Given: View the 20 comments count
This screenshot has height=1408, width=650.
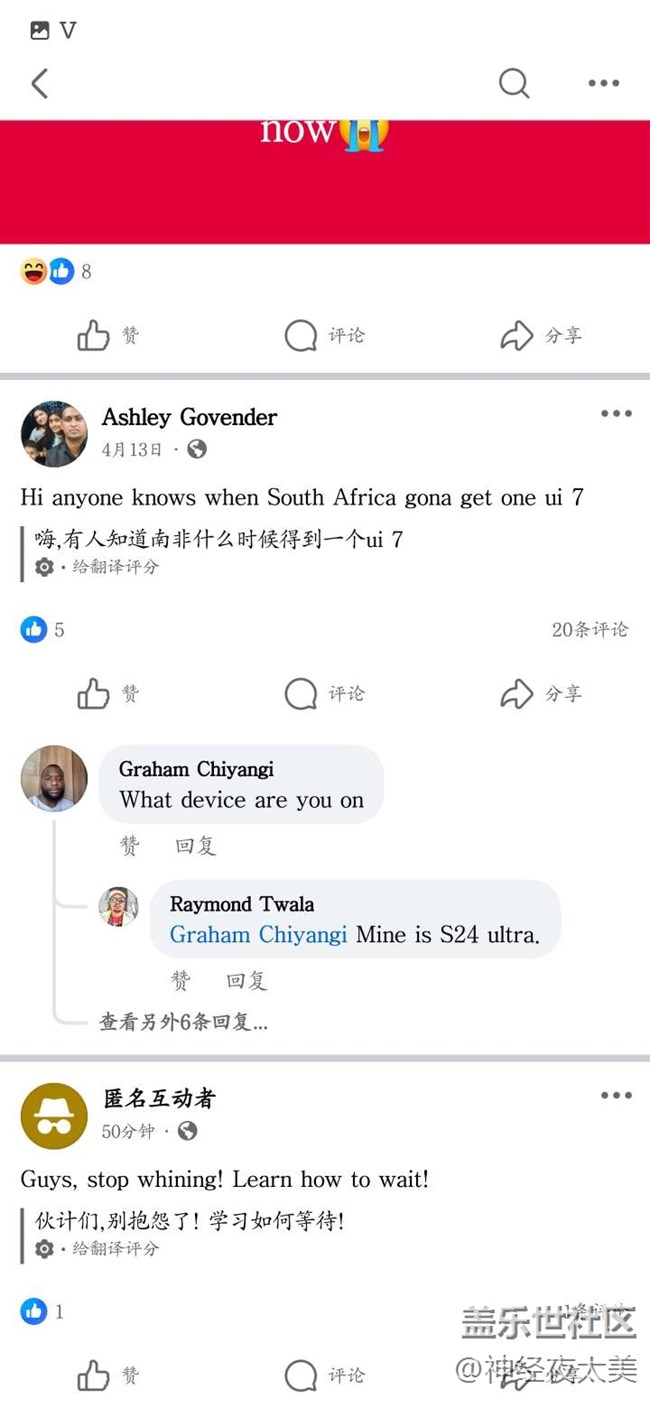Looking at the screenshot, I should click(x=590, y=629).
